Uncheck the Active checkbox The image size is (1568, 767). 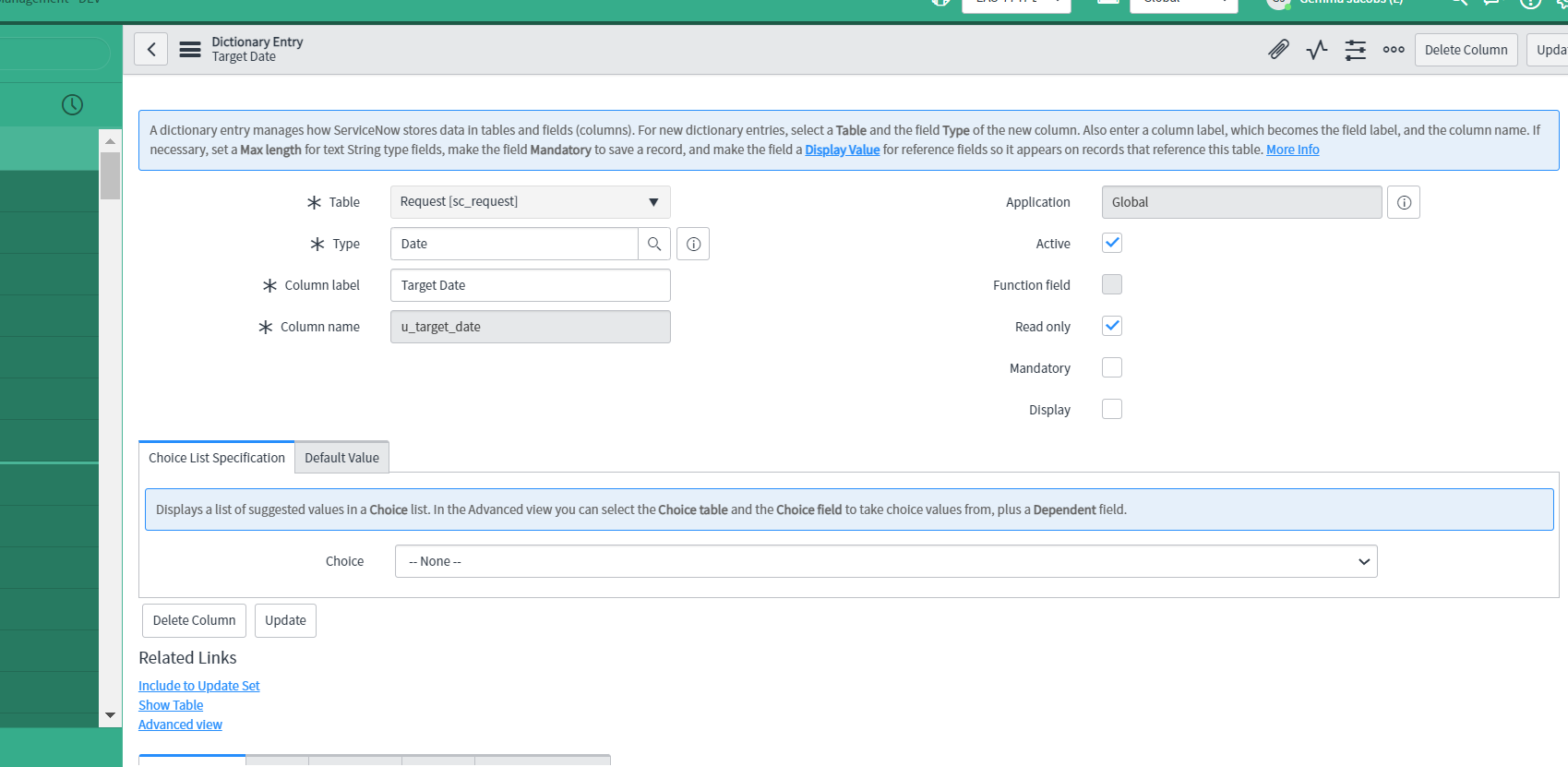1112,243
